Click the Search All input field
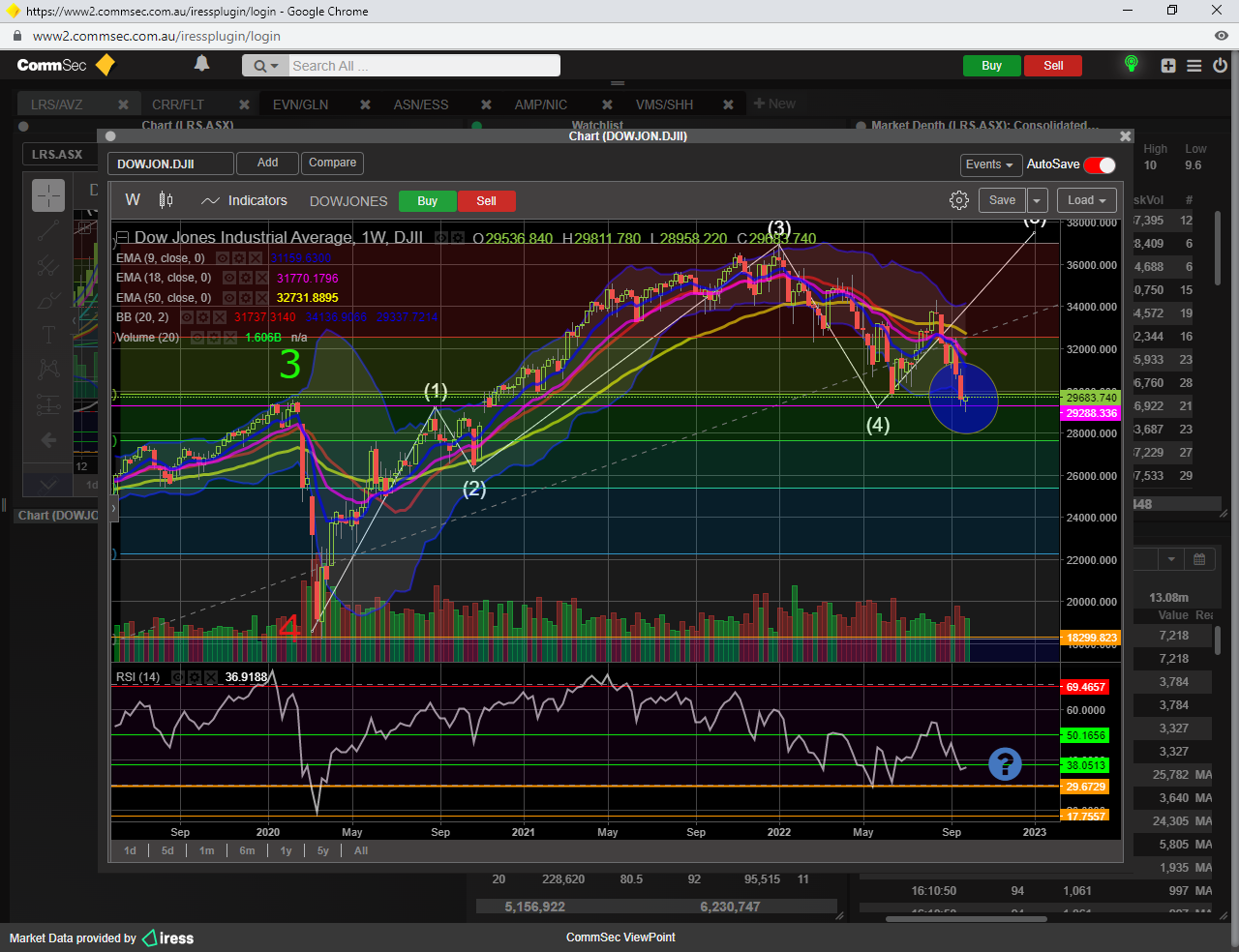 click(x=424, y=66)
